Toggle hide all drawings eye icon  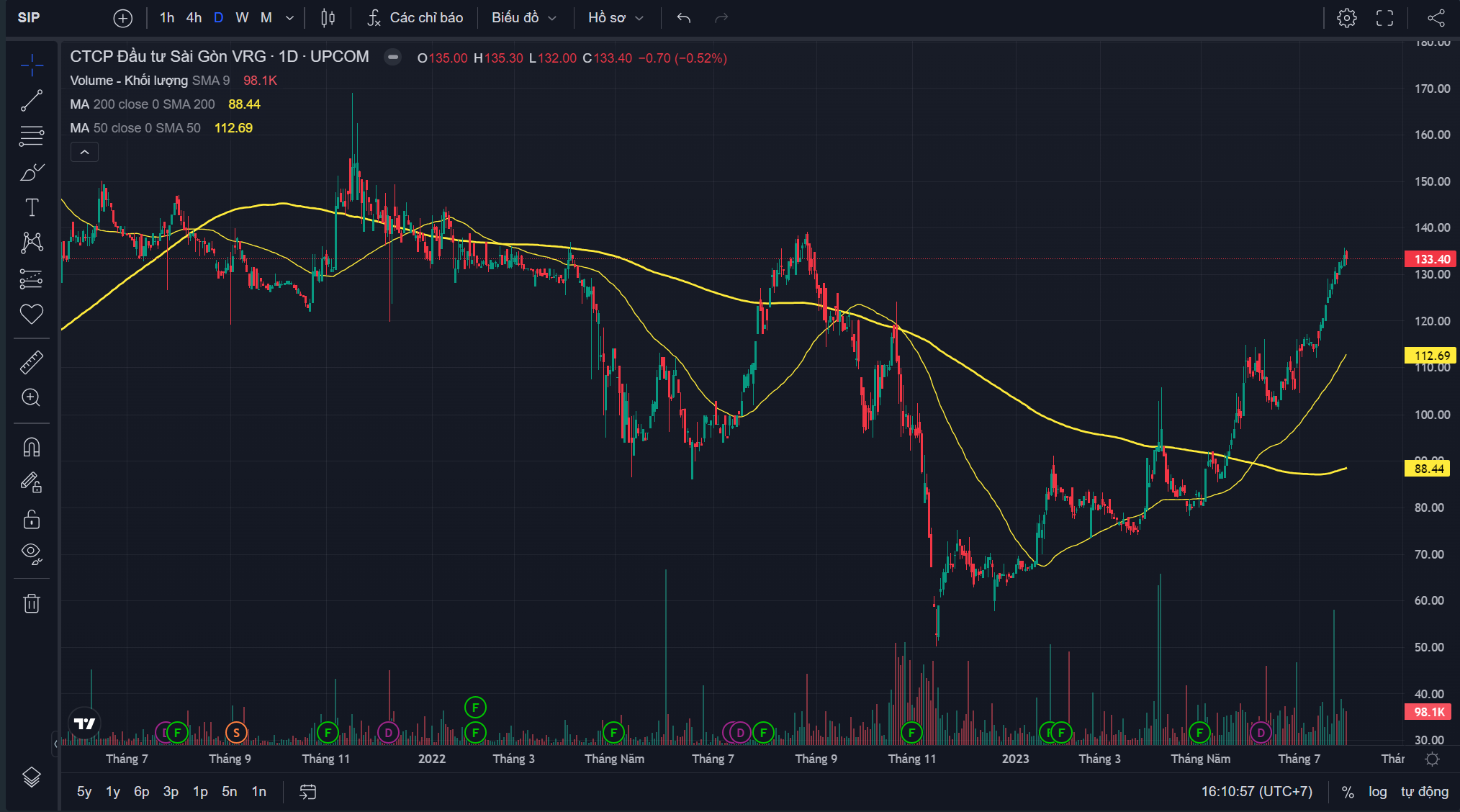coord(32,553)
